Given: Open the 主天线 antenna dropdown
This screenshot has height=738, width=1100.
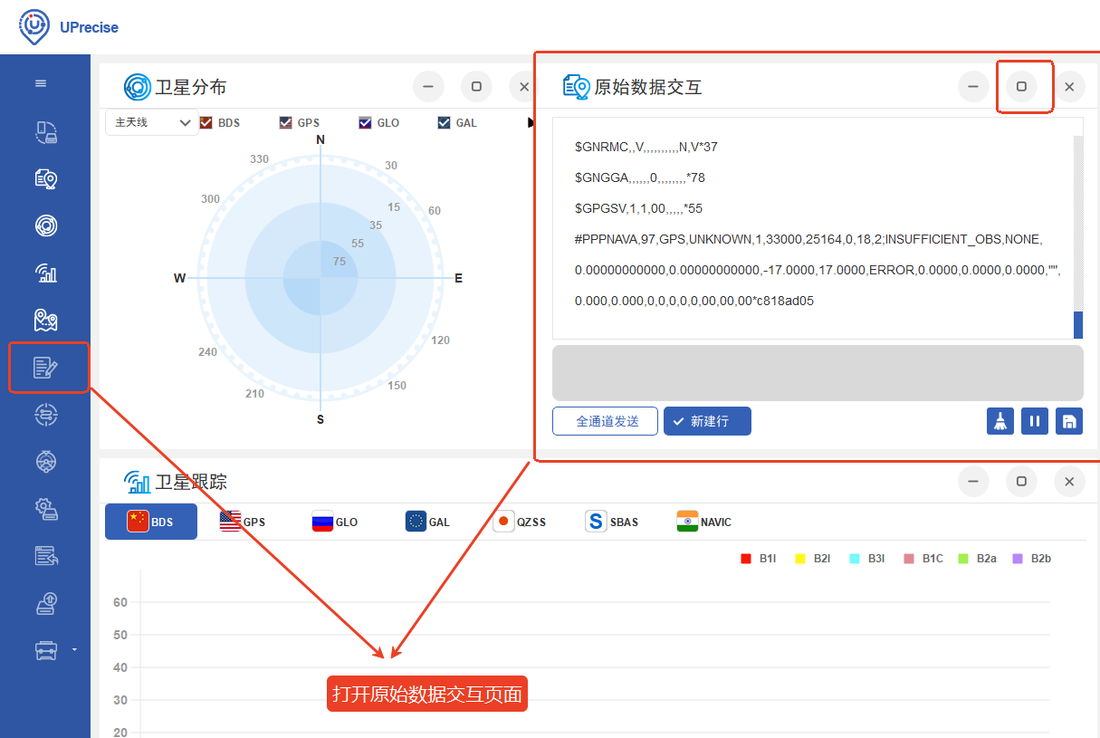Looking at the screenshot, I should pos(152,123).
